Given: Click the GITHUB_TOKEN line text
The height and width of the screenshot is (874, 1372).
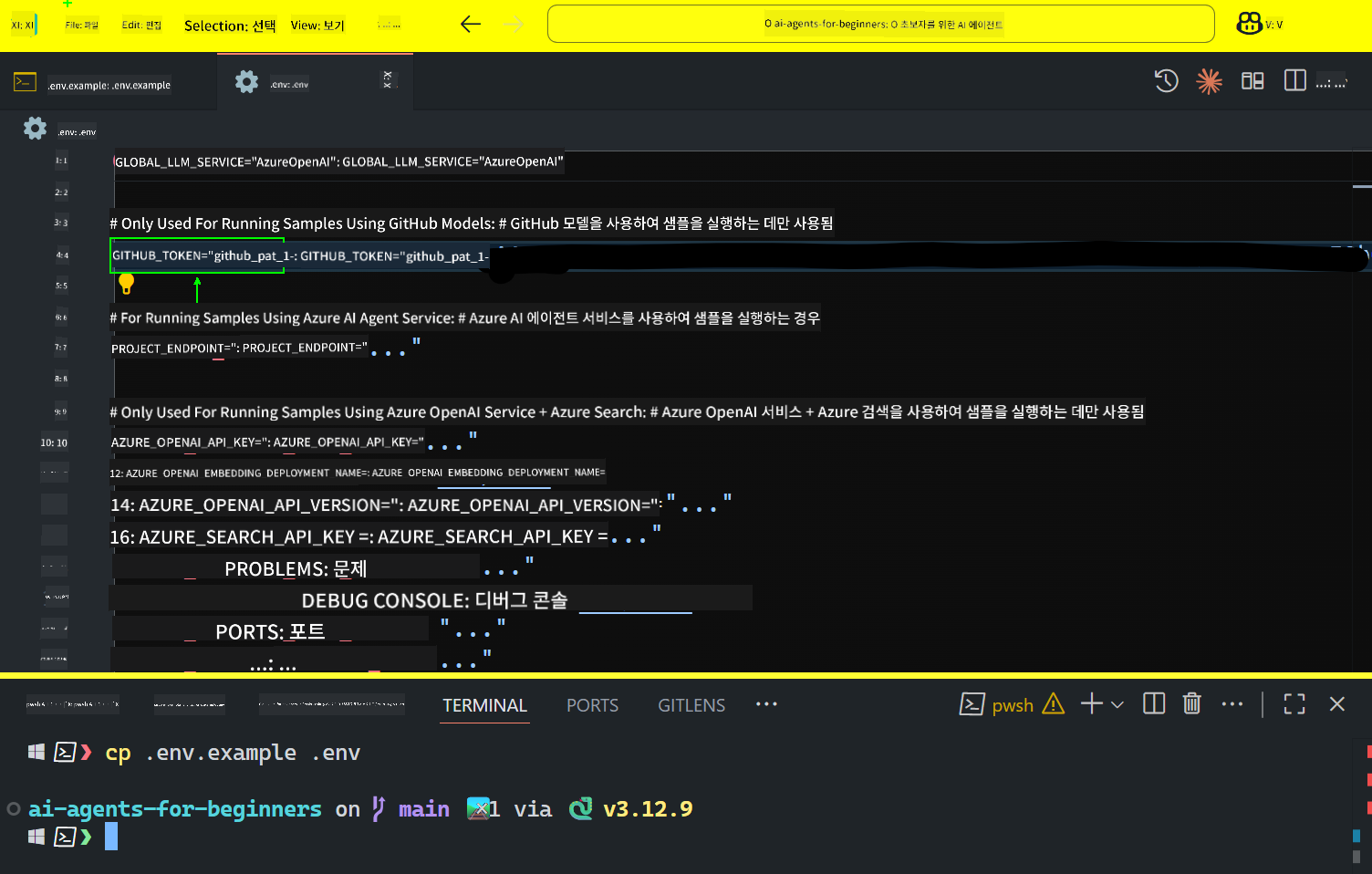Looking at the screenshot, I should pyautogui.click(x=300, y=256).
